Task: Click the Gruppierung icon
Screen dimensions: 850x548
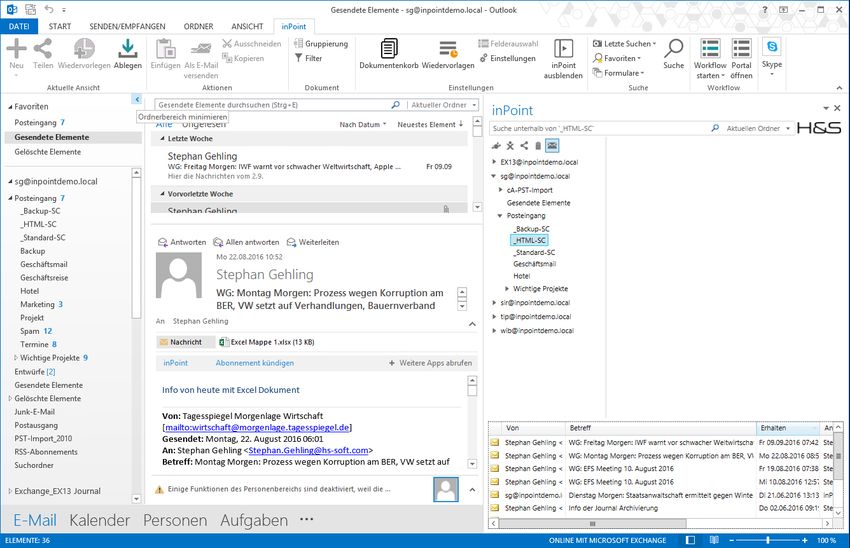Action: click(x=298, y=43)
